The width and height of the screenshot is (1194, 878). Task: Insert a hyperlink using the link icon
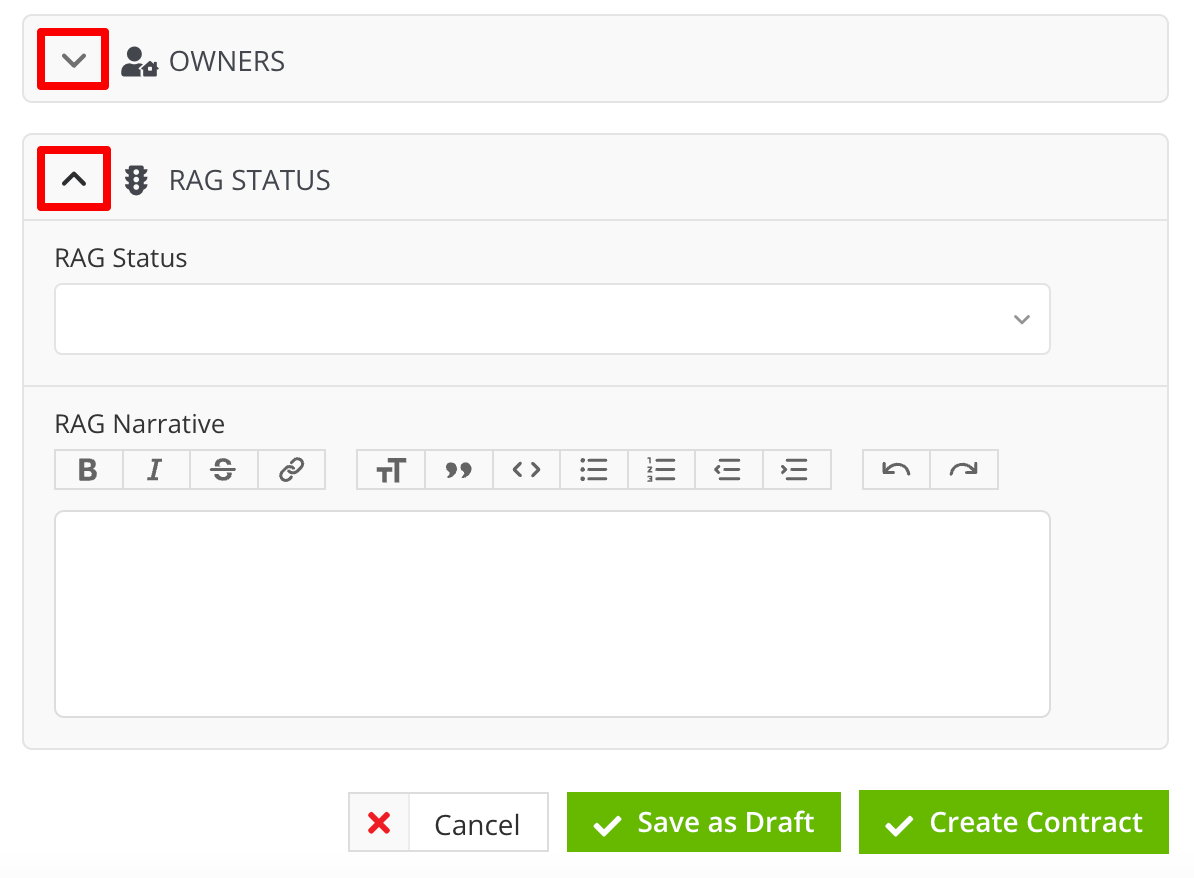[x=292, y=469]
